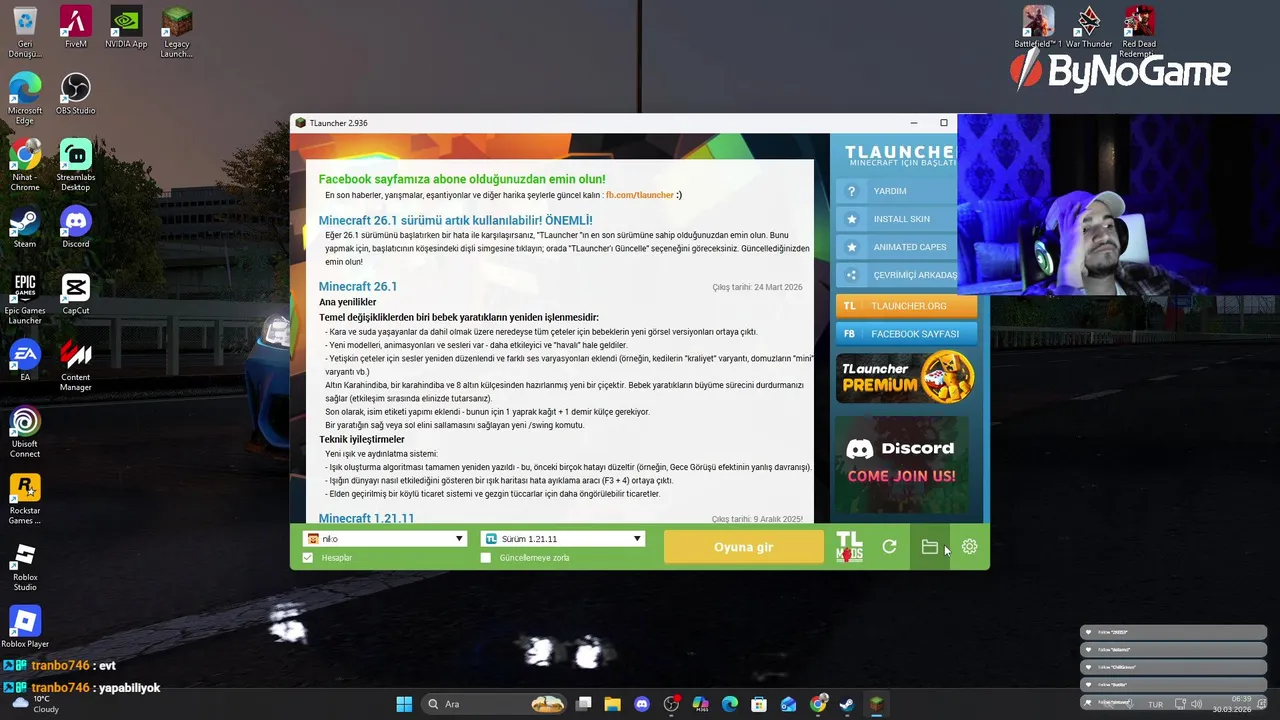This screenshot has width=1280, height=720.
Task: Click the taskbar search box Ara
Action: 495,704
